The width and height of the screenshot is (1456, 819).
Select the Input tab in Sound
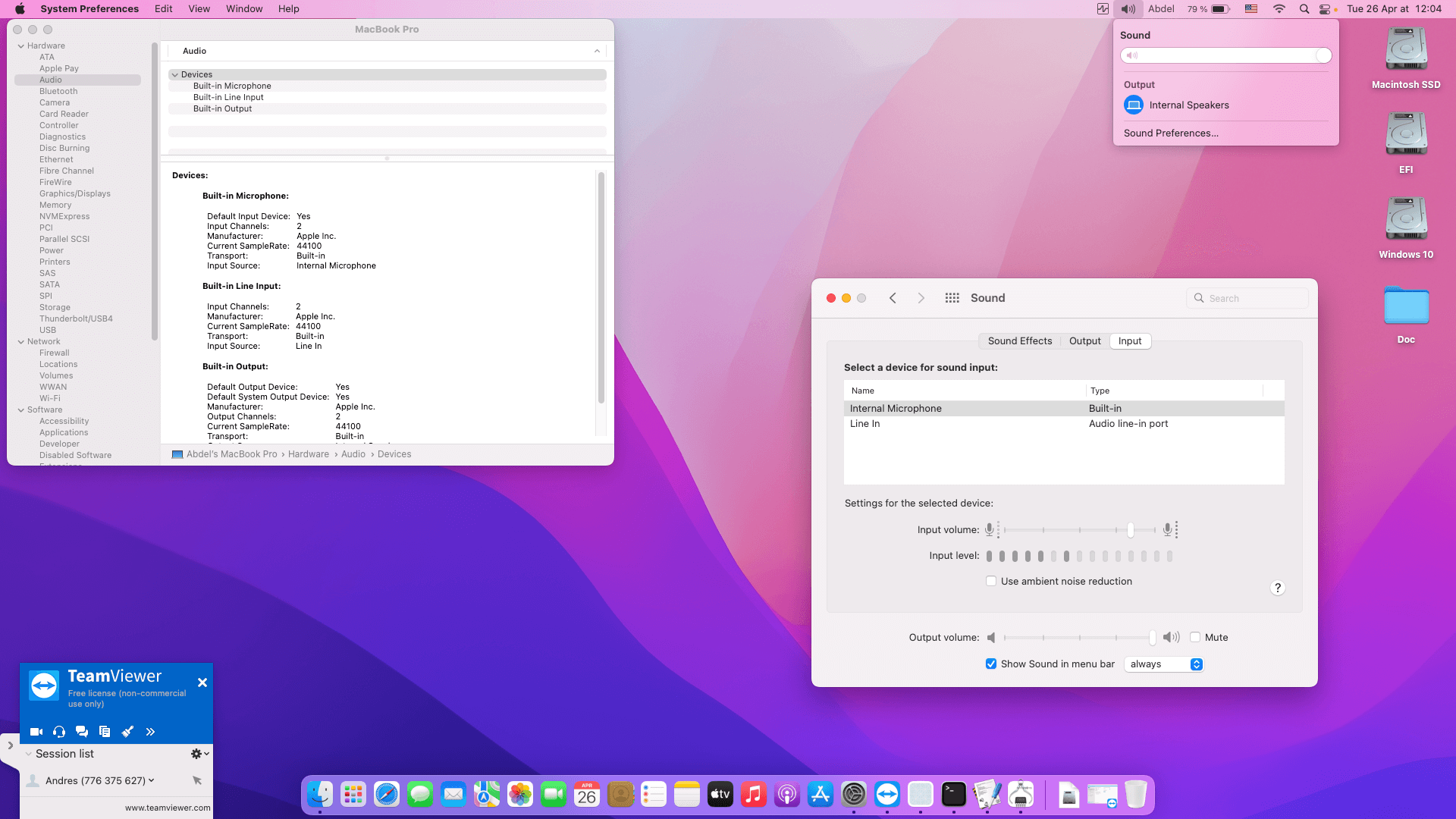(1130, 341)
